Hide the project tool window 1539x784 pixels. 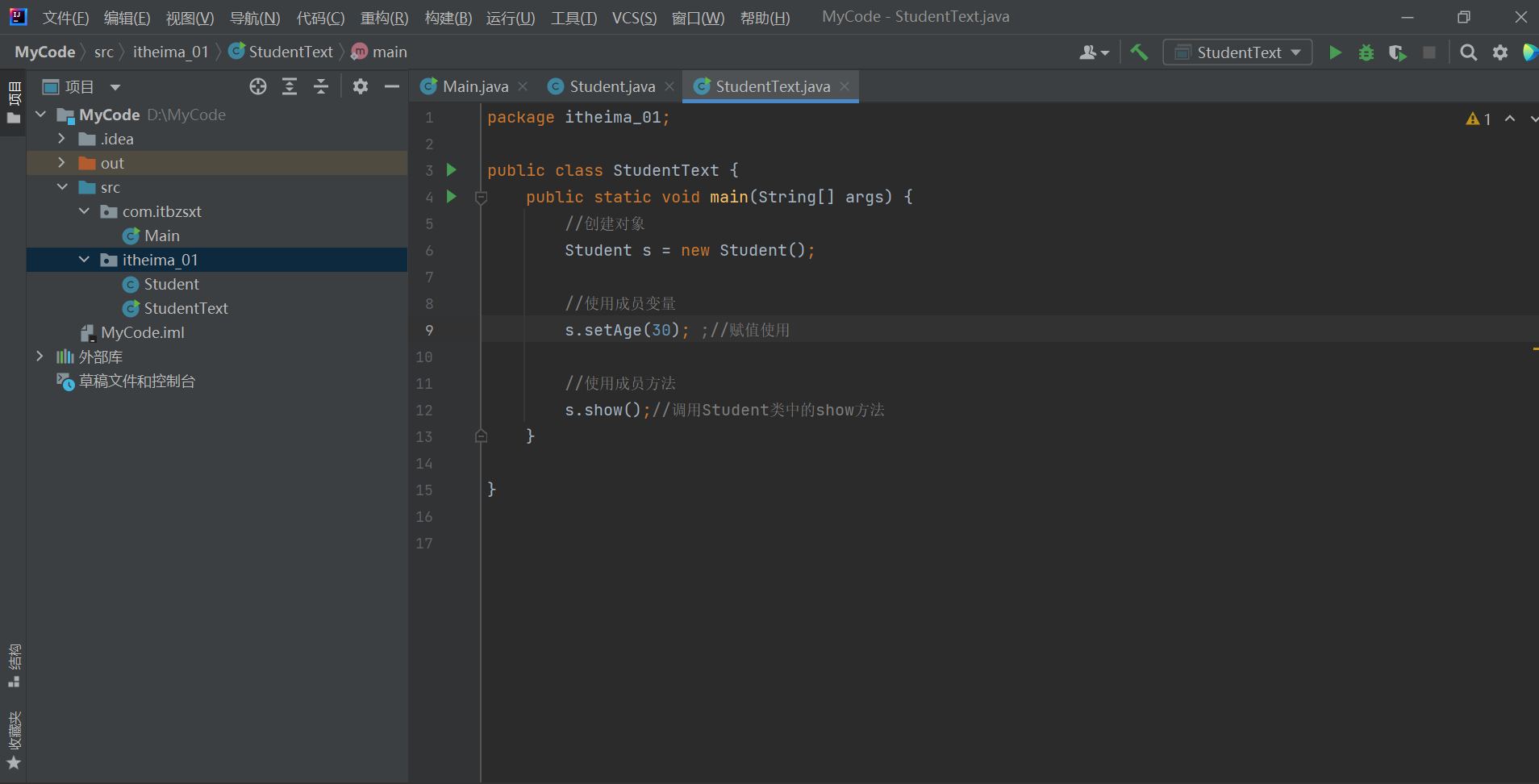pos(392,86)
